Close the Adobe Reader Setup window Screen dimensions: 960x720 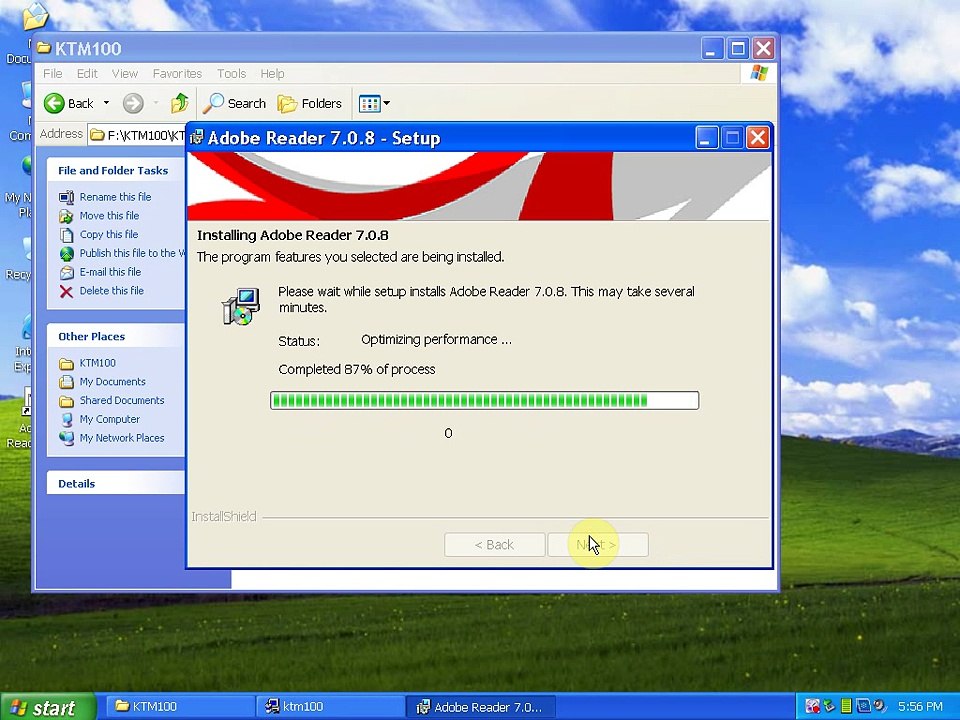point(758,138)
